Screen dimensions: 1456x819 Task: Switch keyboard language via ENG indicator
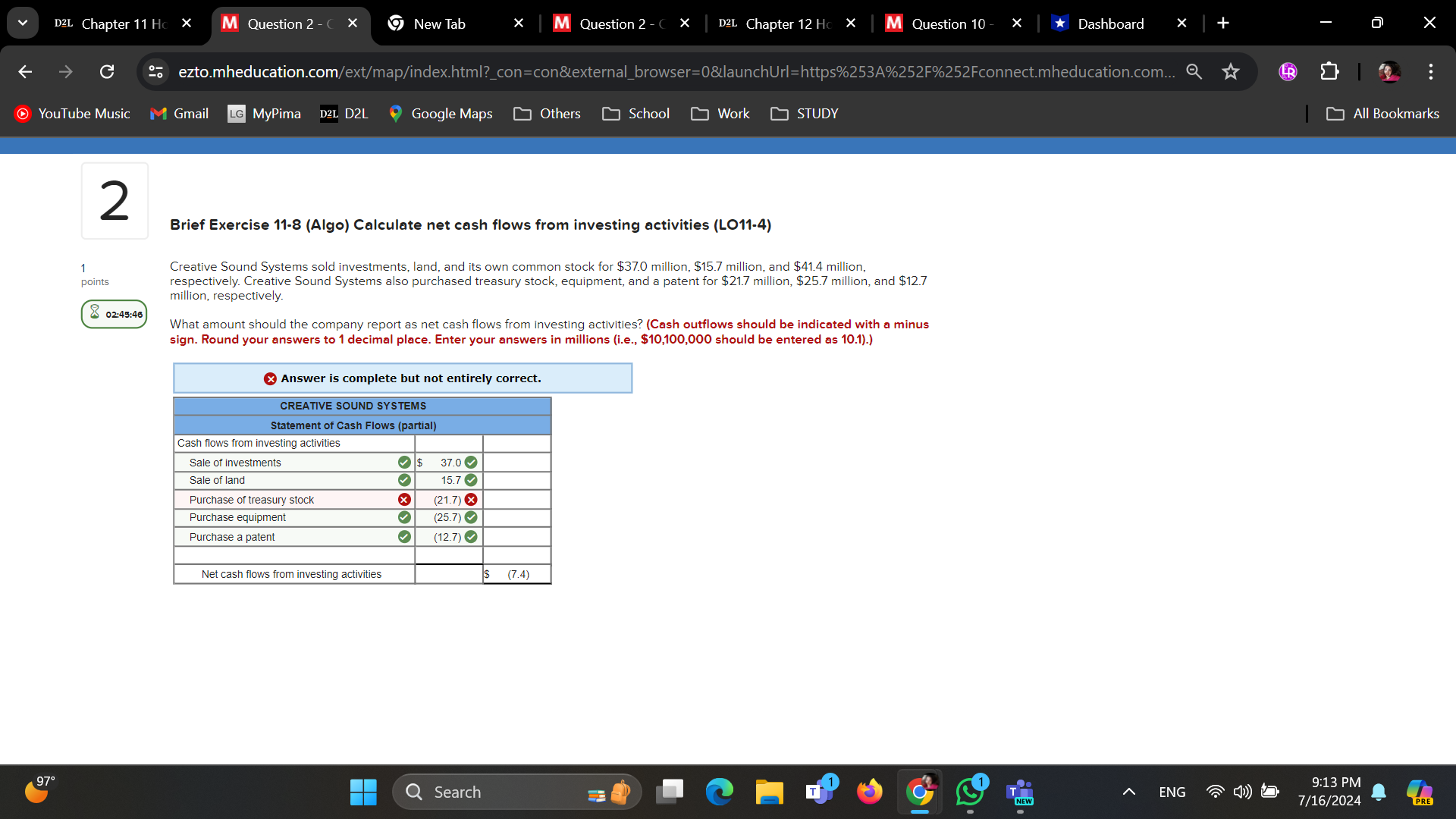tap(1172, 792)
